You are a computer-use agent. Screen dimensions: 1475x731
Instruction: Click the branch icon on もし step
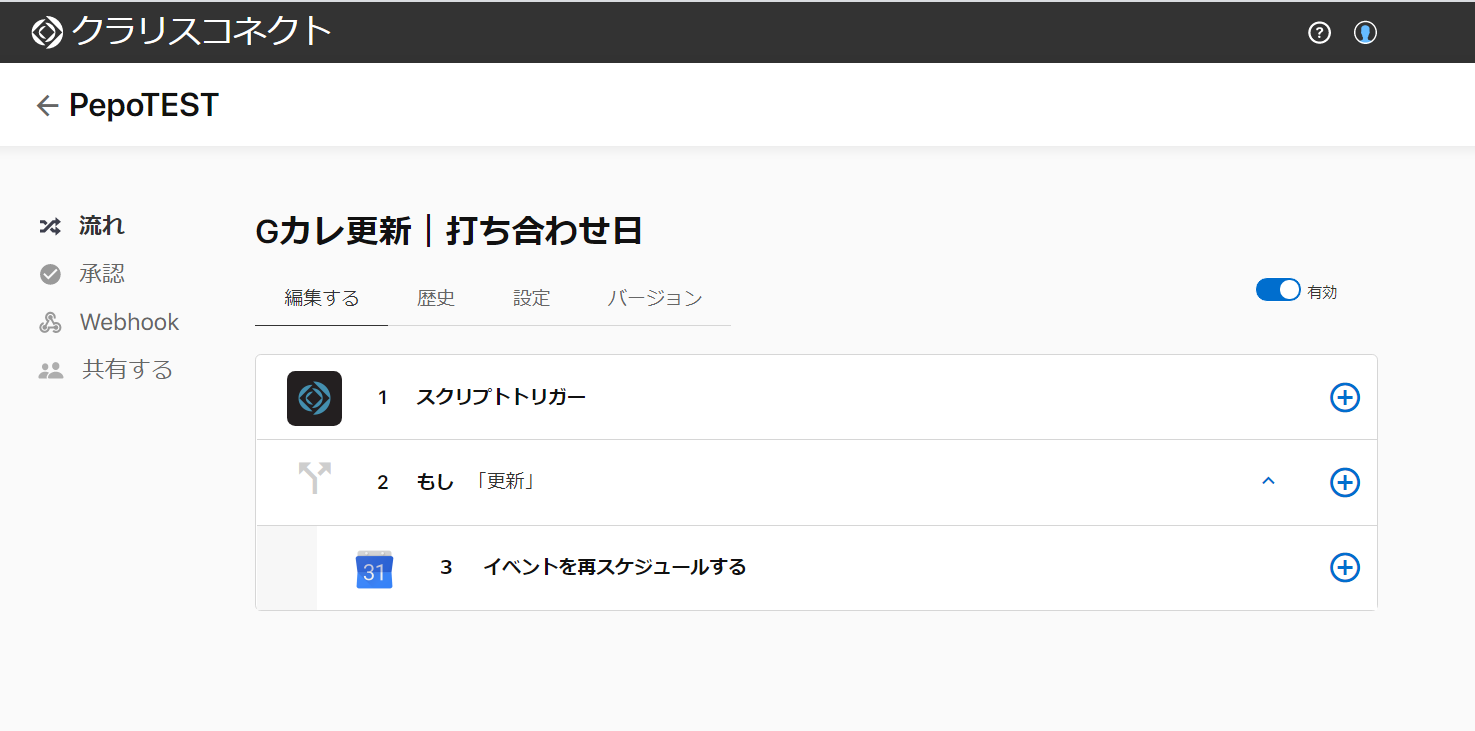(x=314, y=478)
